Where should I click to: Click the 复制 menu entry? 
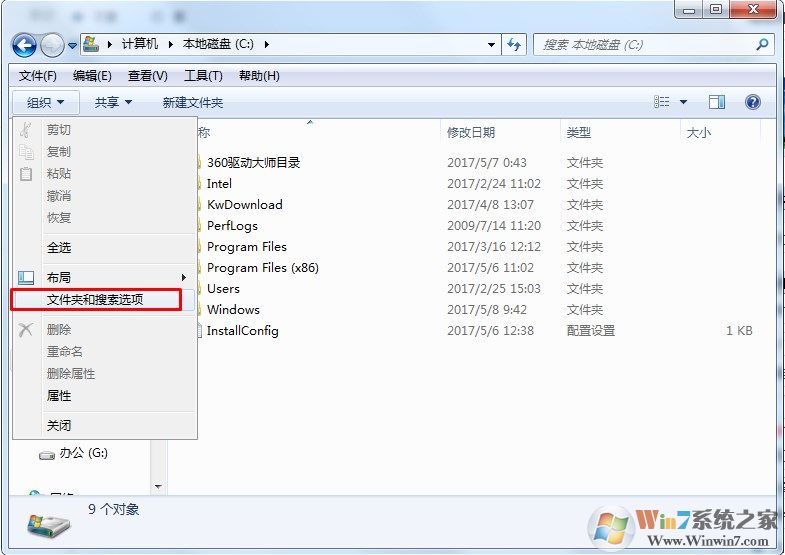tap(105, 152)
